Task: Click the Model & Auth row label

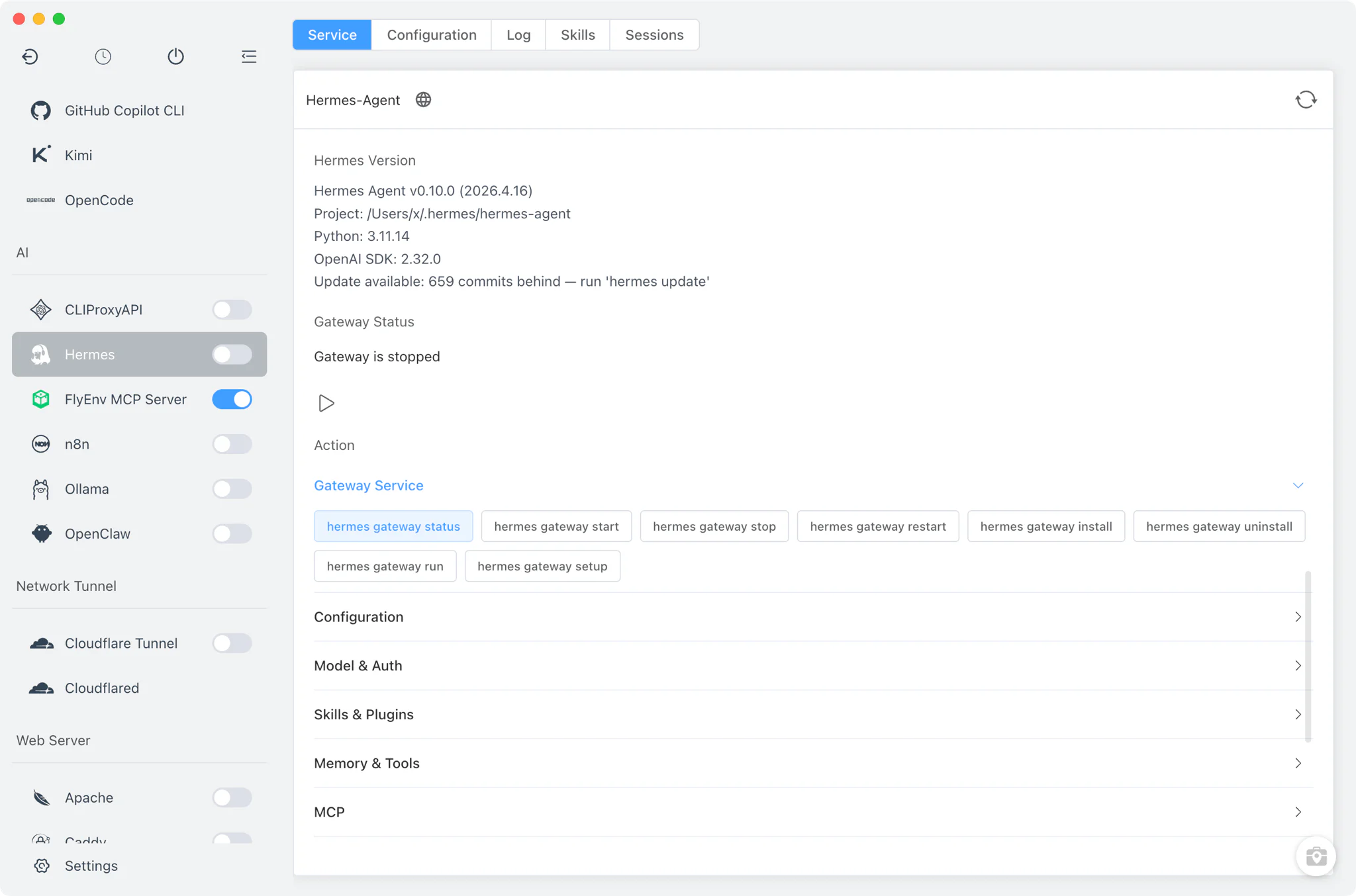Action: click(358, 666)
